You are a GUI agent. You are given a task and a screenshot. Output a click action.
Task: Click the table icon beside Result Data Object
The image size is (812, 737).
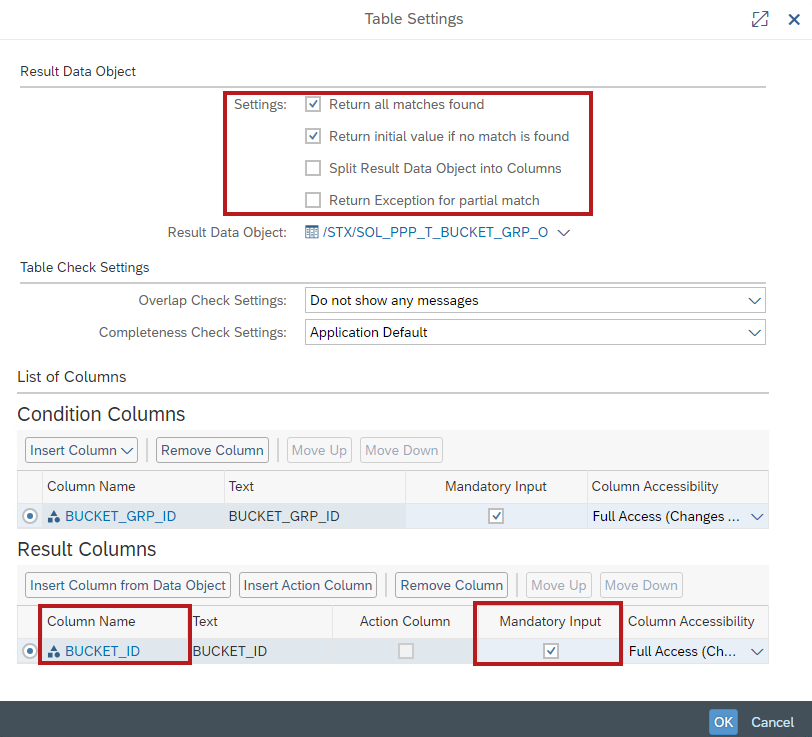click(x=311, y=233)
